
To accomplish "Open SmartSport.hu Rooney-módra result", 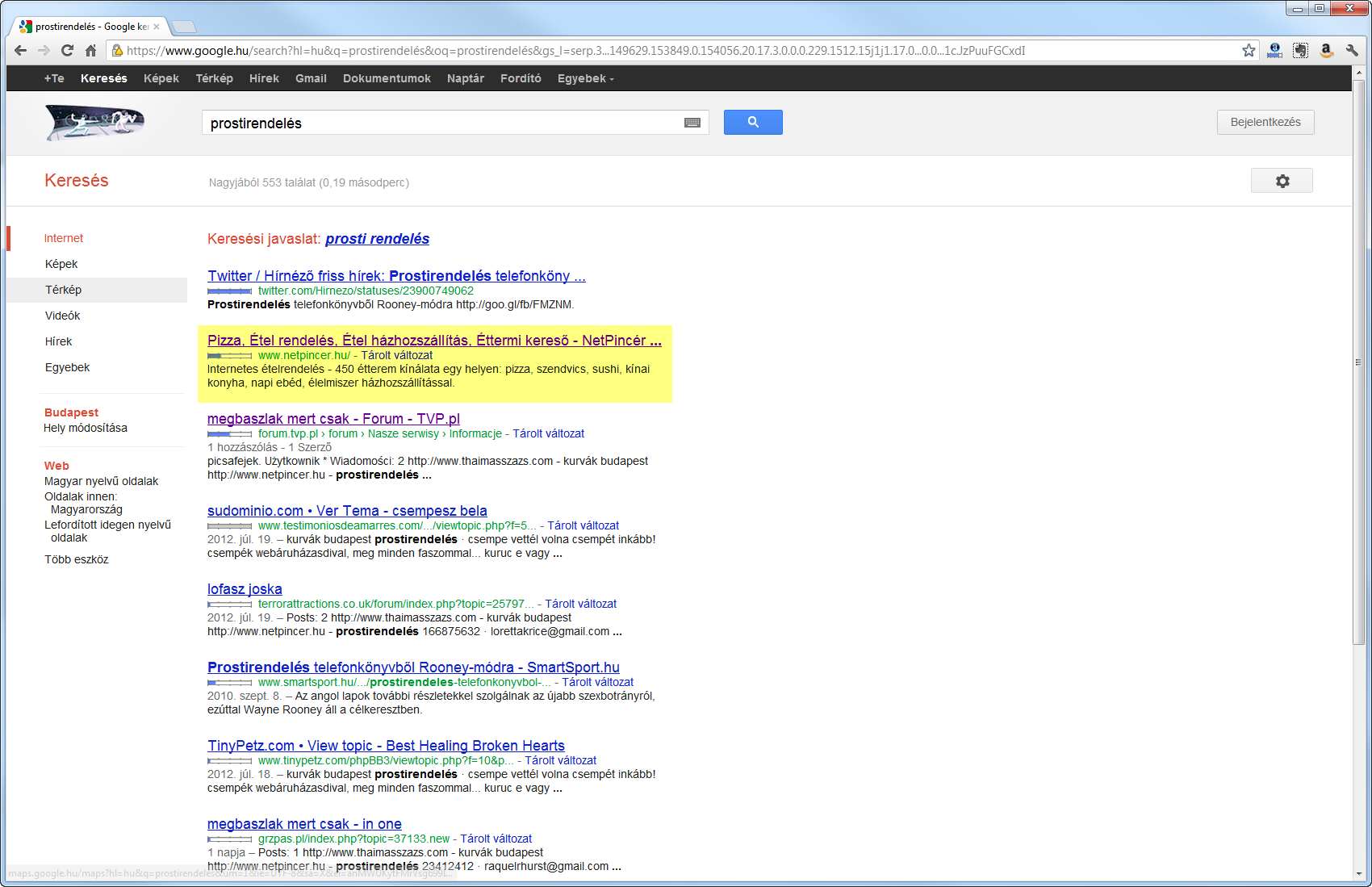I will [413, 667].
